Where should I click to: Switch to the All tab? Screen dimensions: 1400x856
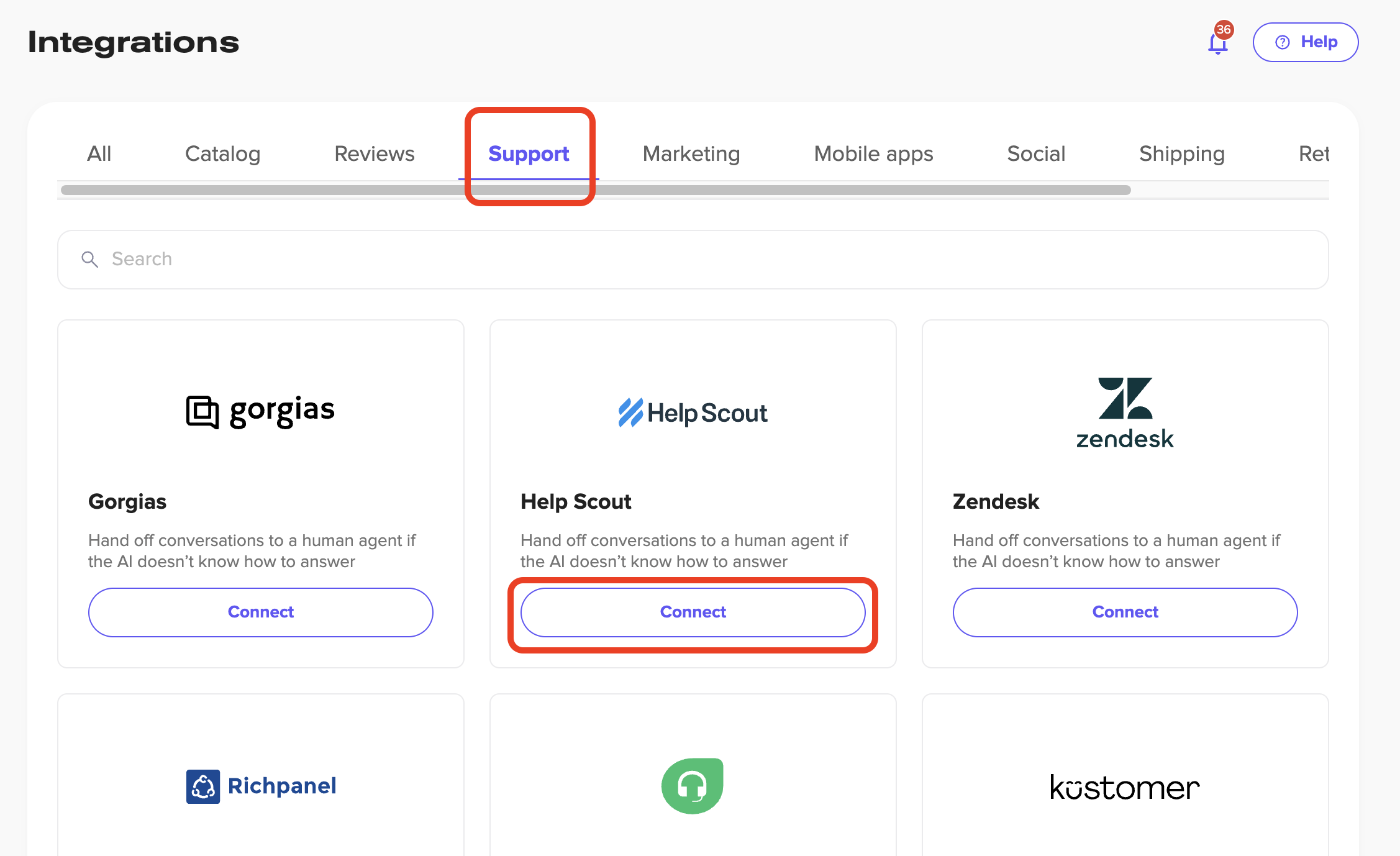99,153
